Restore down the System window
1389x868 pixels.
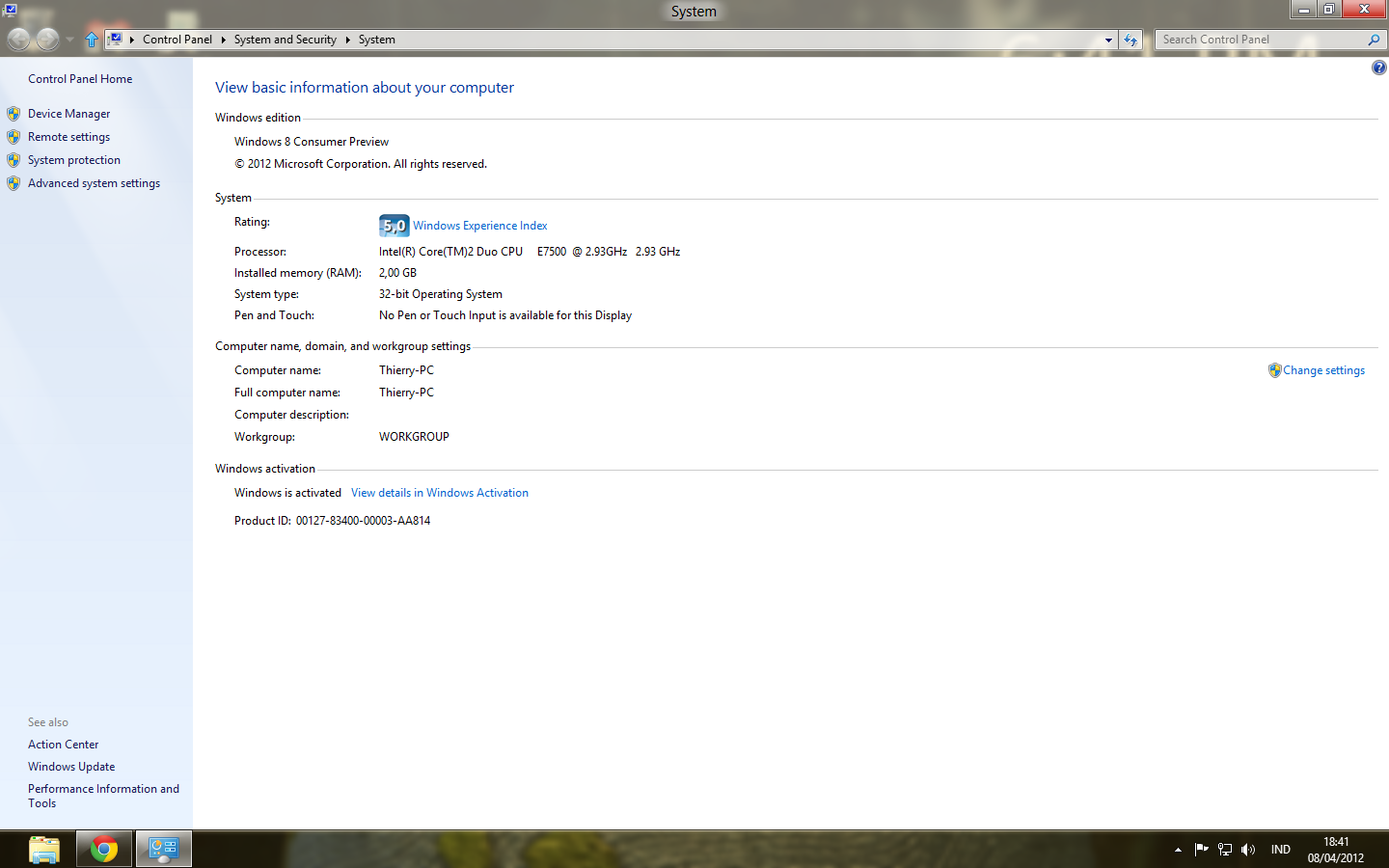click(x=1329, y=9)
